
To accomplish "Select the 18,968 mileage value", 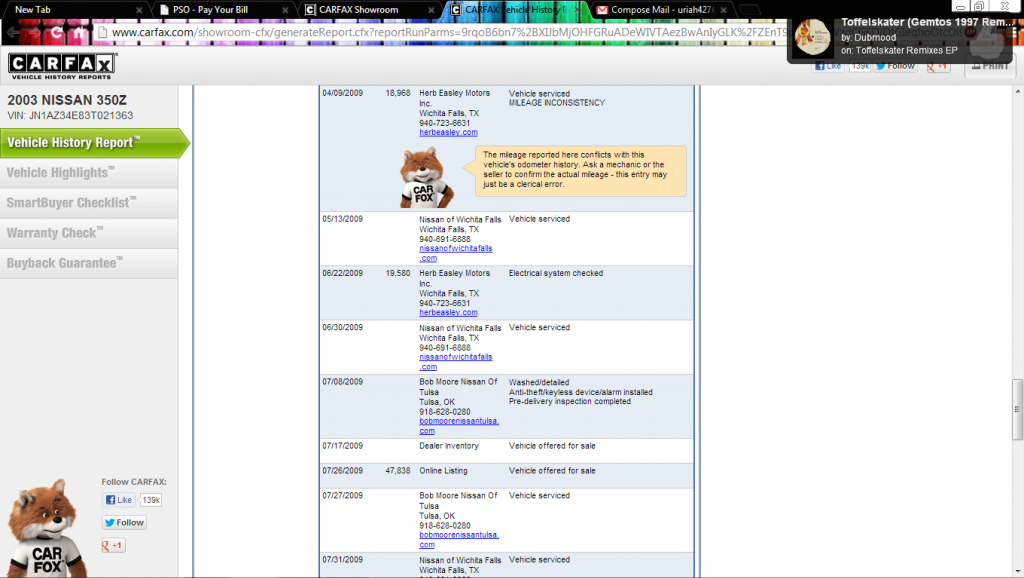I will pyautogui.click(x=398, y=93).
